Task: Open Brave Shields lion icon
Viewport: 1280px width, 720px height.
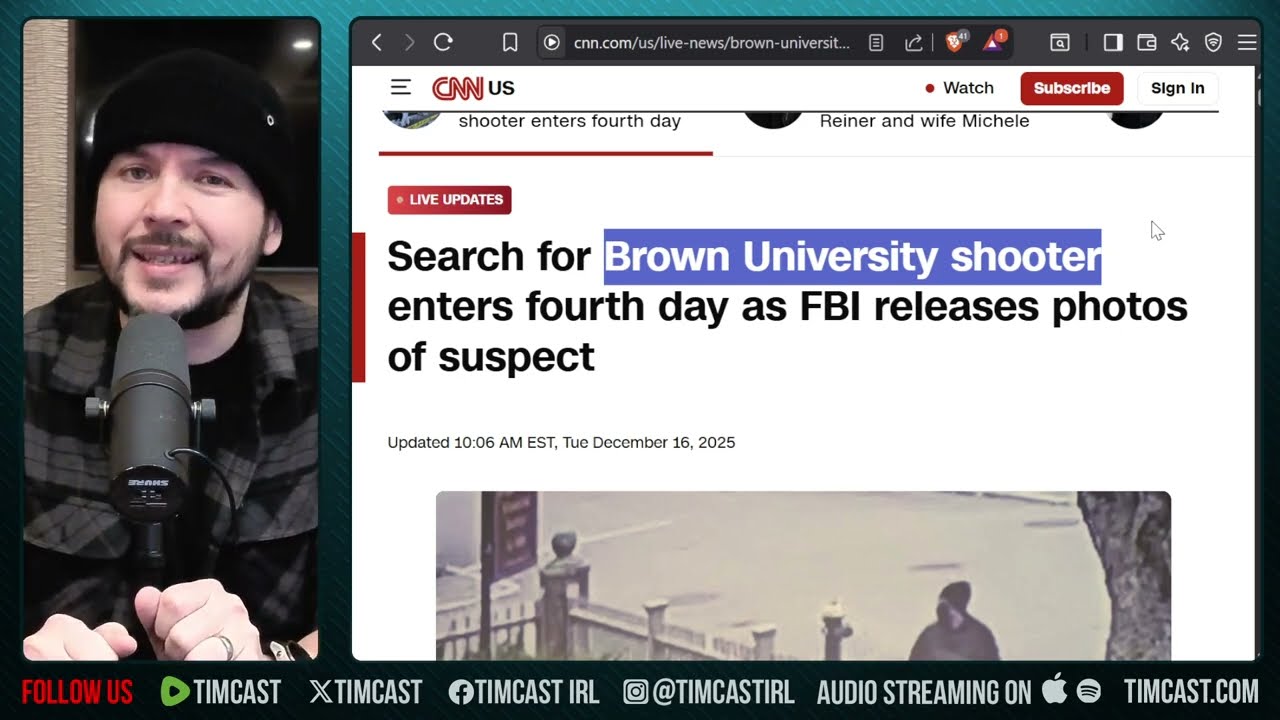Action: tap(956, 42)
